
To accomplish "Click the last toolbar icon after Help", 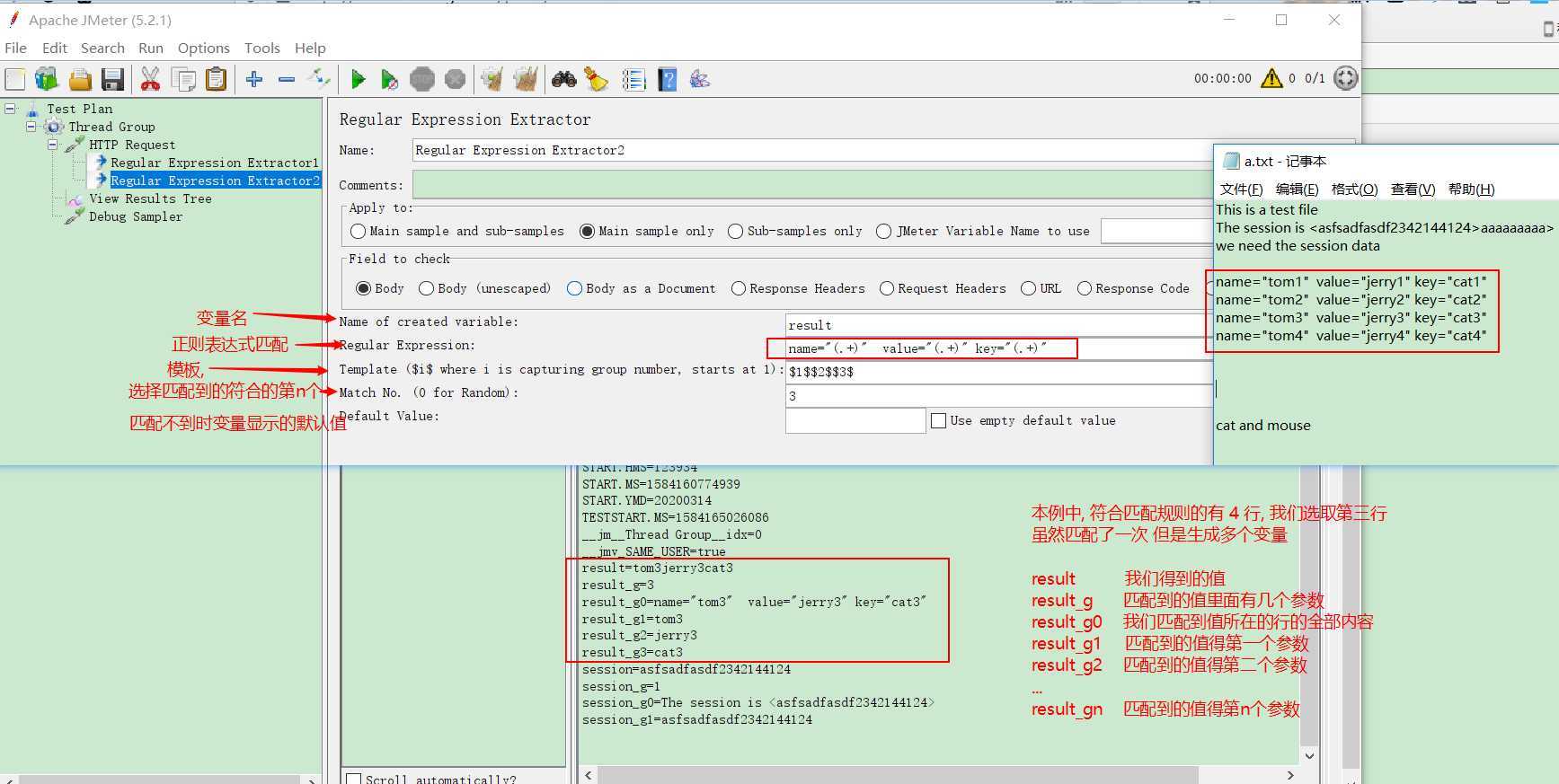I will coord(700,80).
